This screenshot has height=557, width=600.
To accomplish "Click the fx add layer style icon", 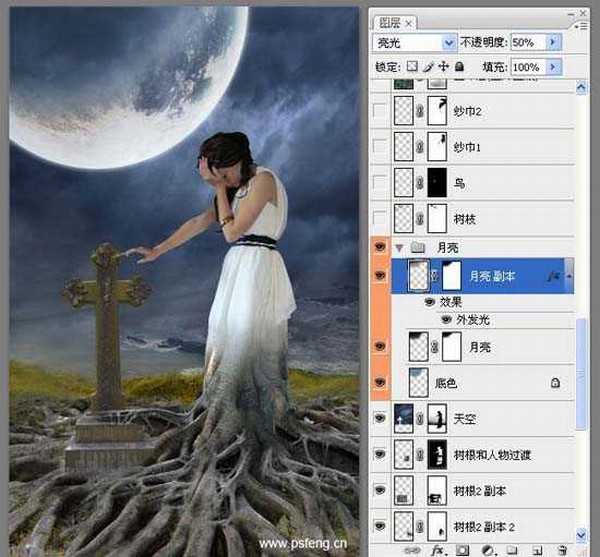I will [x=436, y=550].
